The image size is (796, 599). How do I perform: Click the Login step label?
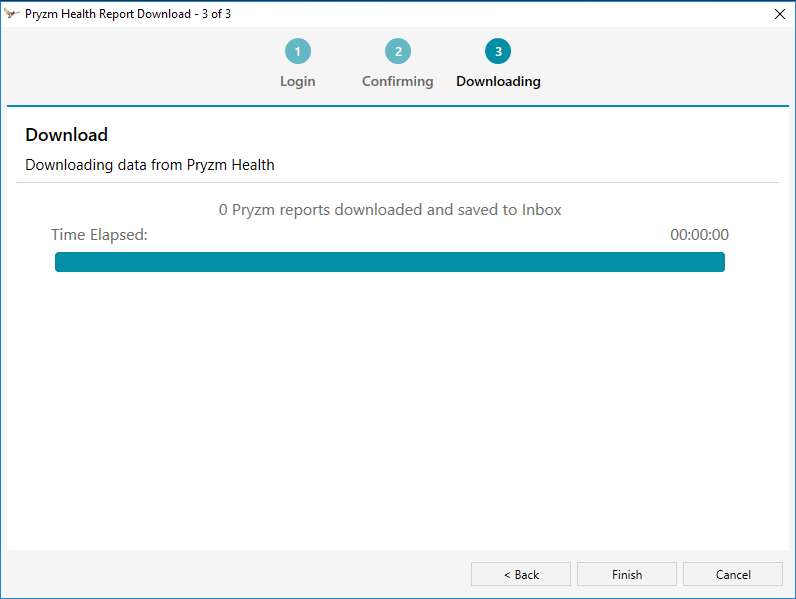click(x=298, y=81)
